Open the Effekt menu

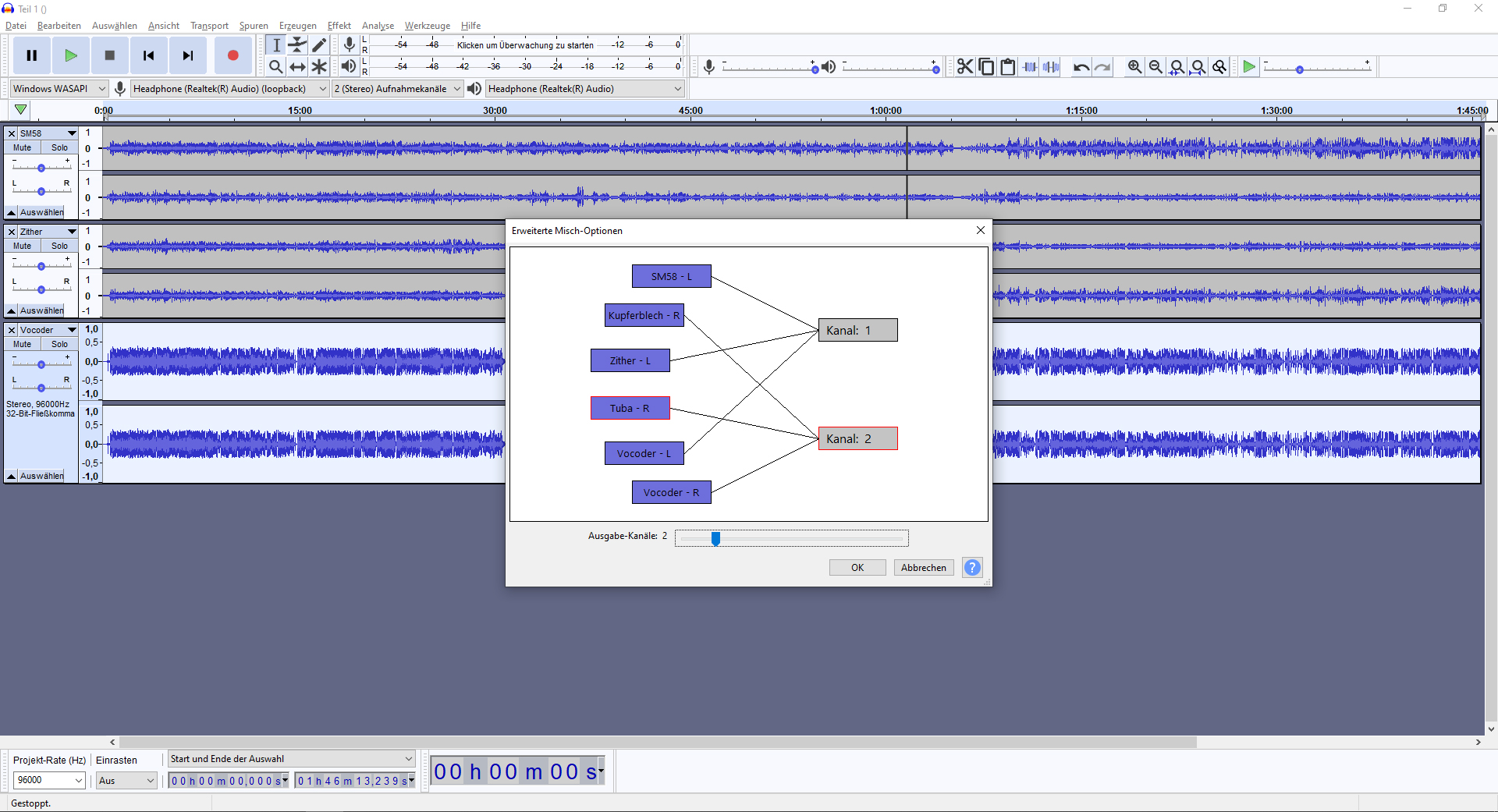[339, 26]
